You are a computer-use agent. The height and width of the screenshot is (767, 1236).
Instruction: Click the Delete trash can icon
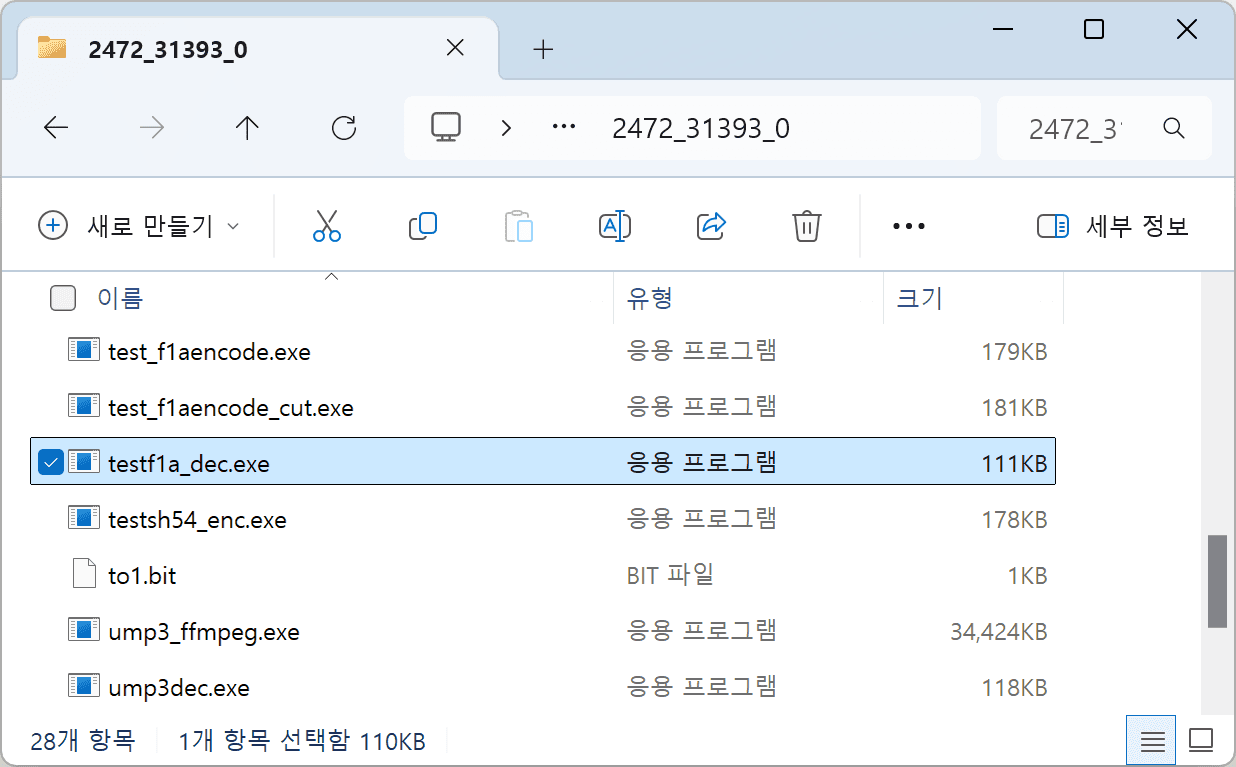click(806, 226)
